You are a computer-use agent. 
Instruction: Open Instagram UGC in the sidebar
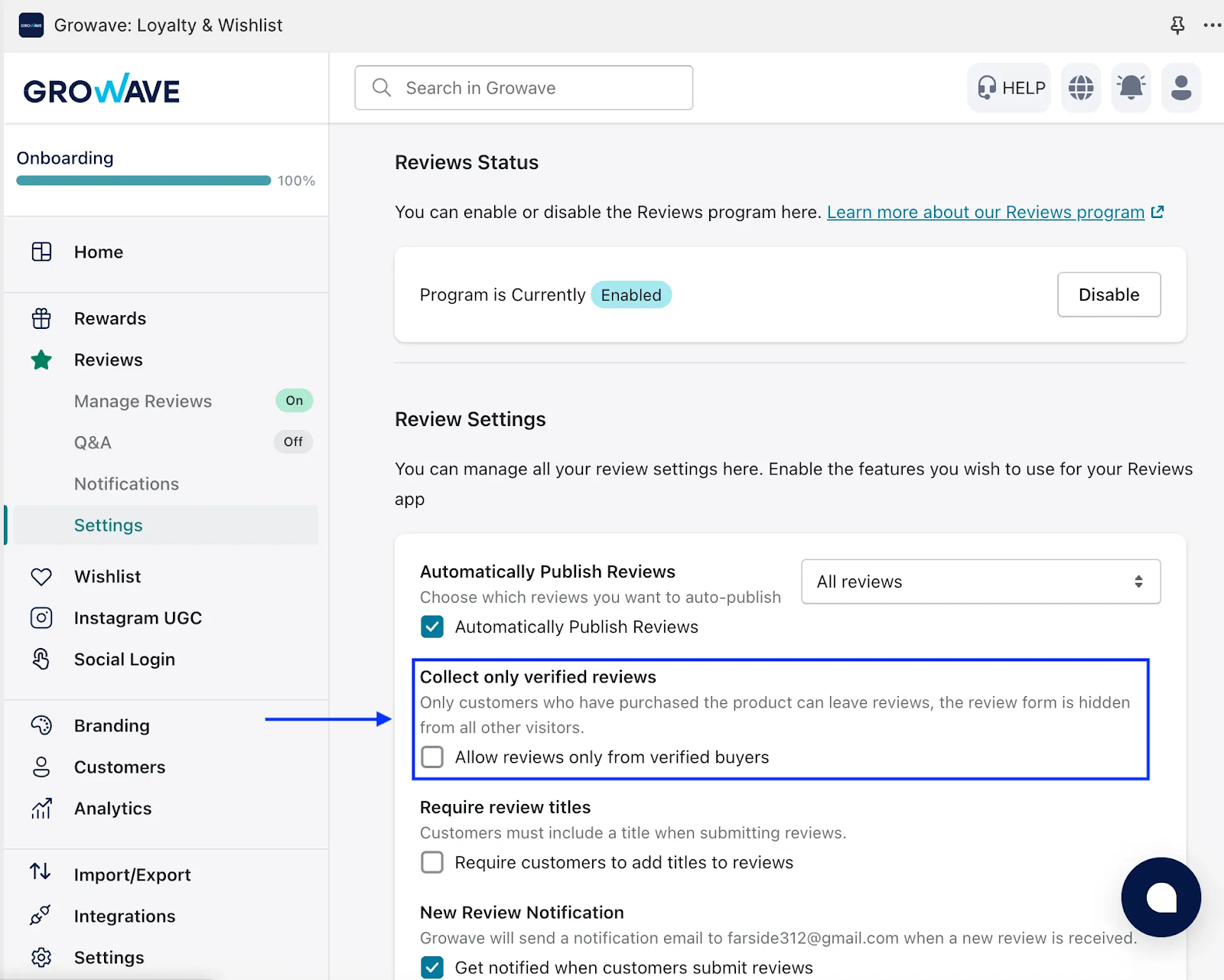138,617
